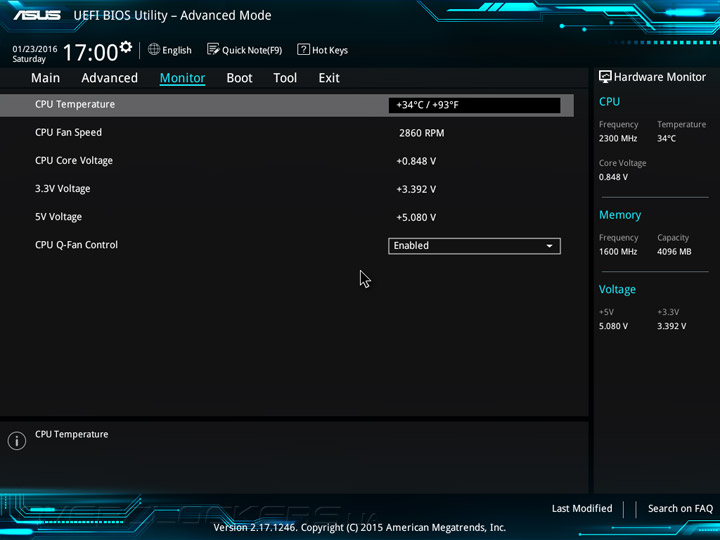Click the CPU heading in Hardware Monitor
The height and width of the screenshot is (540, 720).
click(x=609, y=101)
